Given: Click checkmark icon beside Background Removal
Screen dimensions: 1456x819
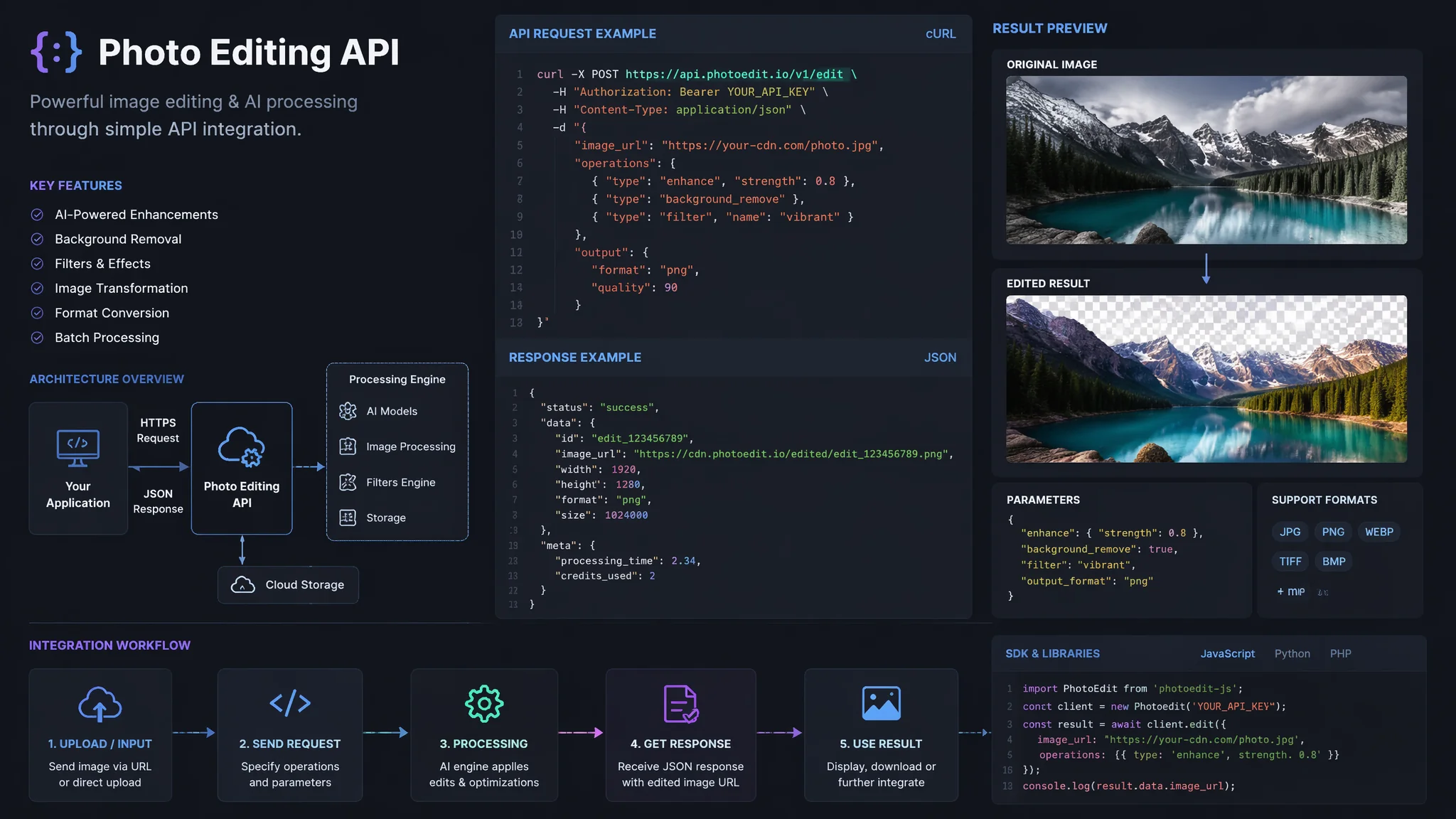Looking at the screenshot, I should pyautogui.click(x=38, y=239).
